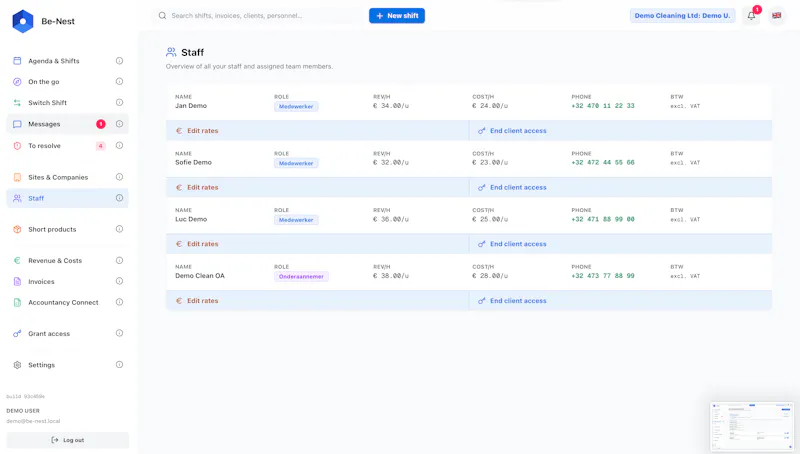
Task: Show info icon next to On the go
Action: pos(119,82)
